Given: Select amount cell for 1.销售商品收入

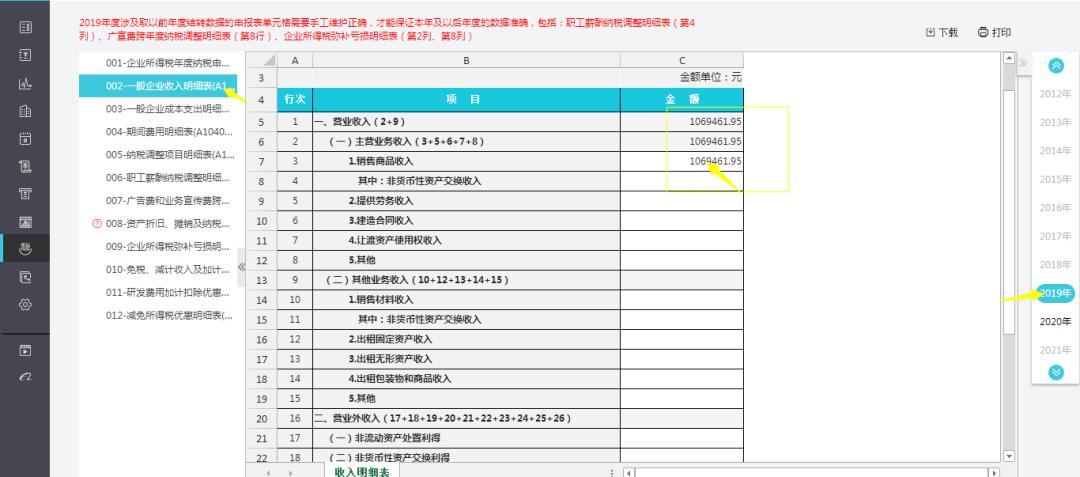Looking at the screenshot, I should click(x=682, y=161).
